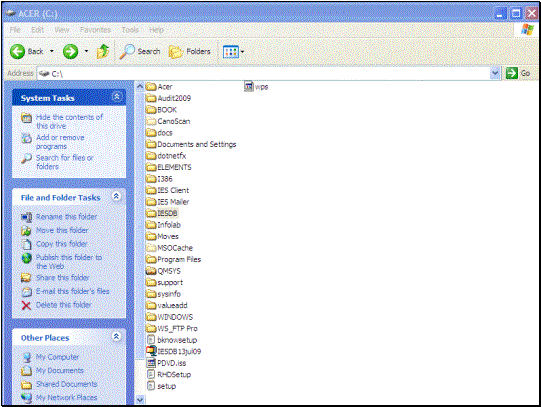Open the Help menu

(156, 30)
